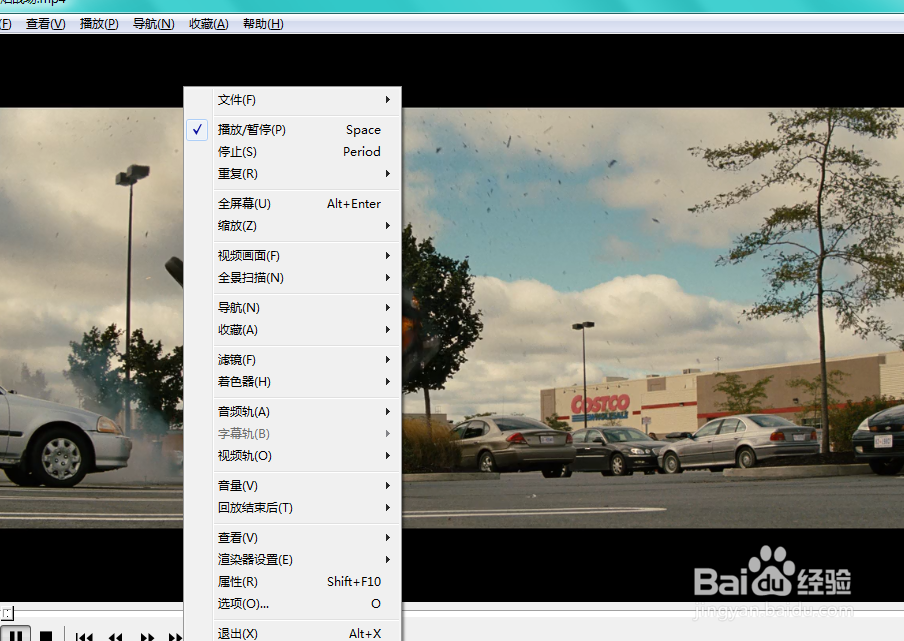Open 收藏(A) in the top menu bar
The width and height of the screenshot is (904, 641).
[209, 24]
